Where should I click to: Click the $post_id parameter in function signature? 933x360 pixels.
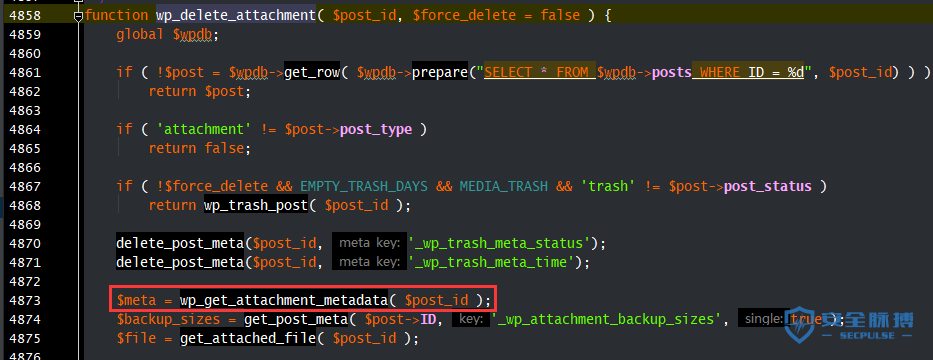tap(364, 15)
